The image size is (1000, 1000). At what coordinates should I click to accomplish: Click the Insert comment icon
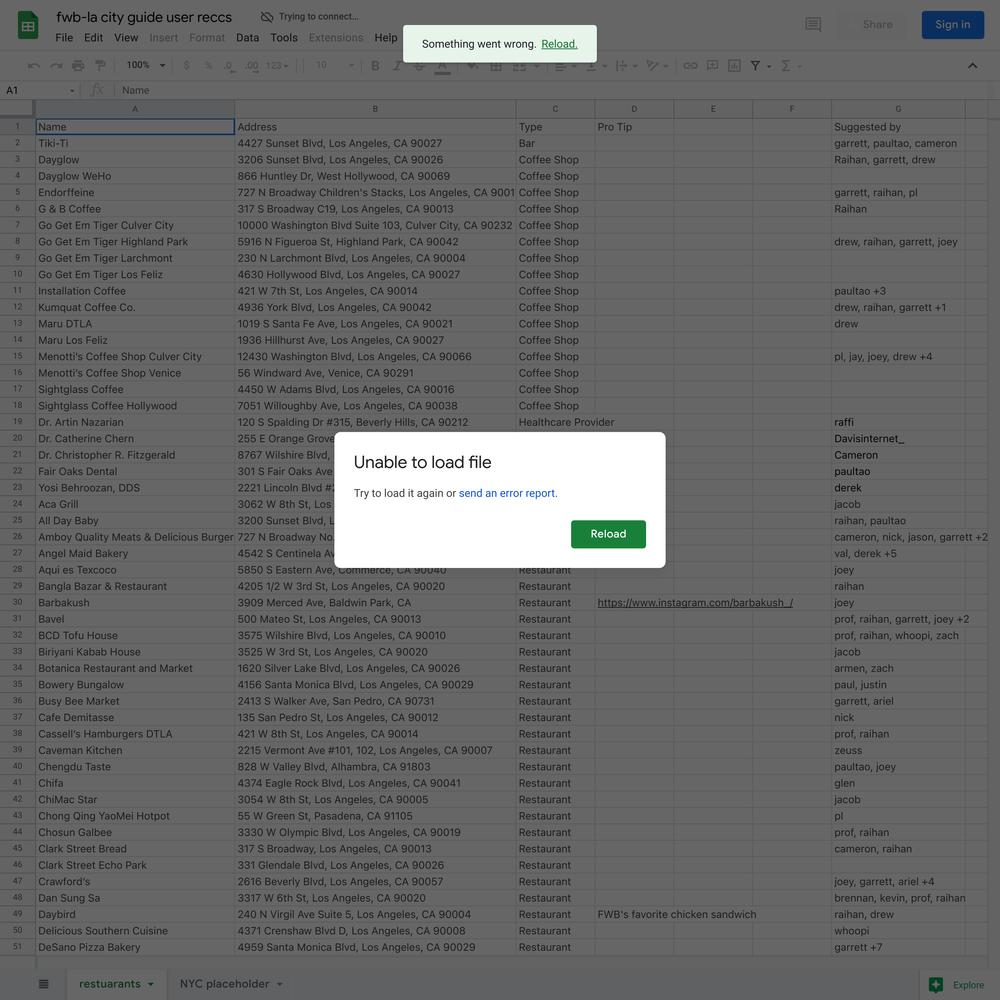[712, 66]
